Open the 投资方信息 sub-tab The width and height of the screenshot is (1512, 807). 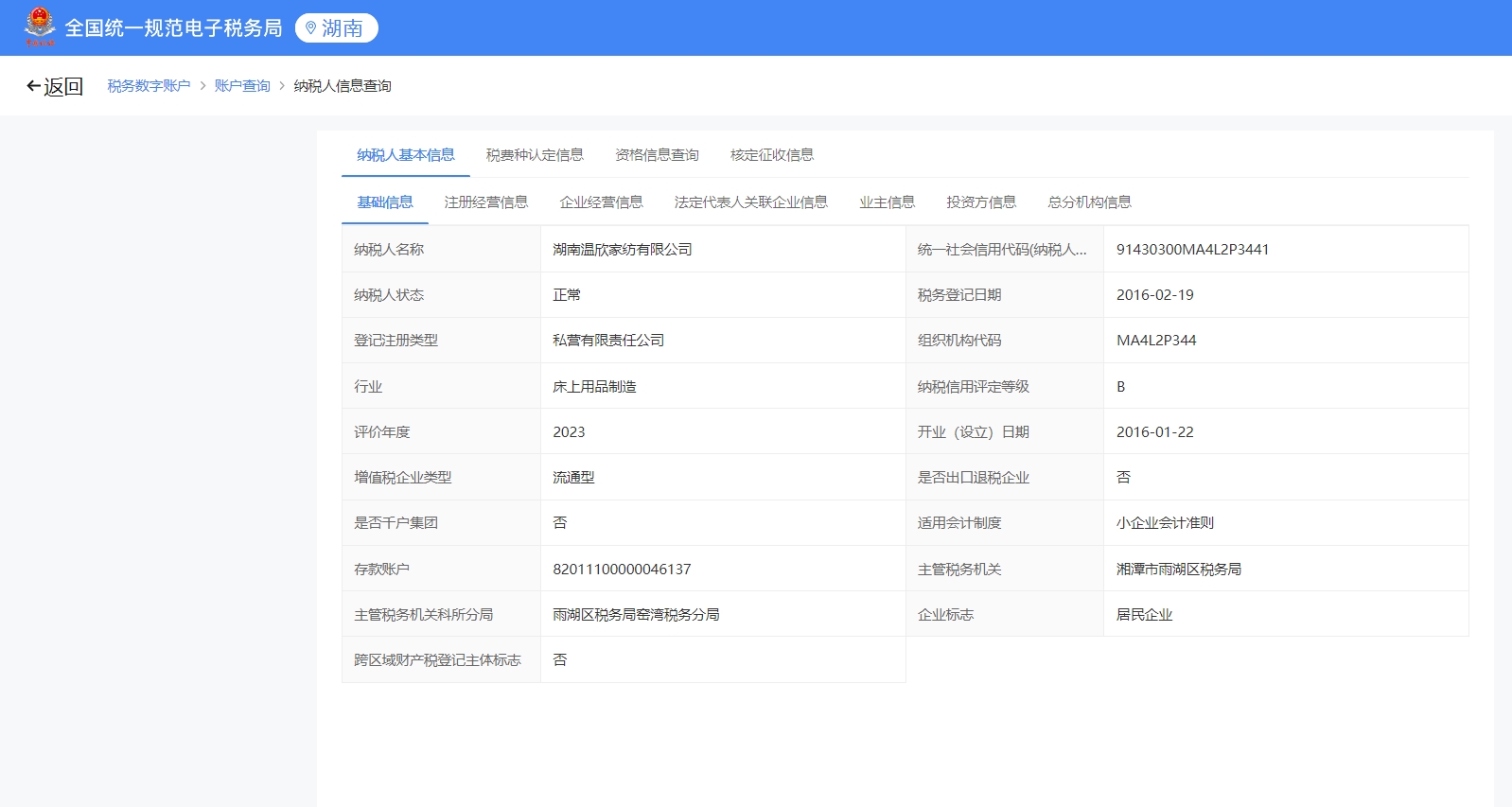981,202
